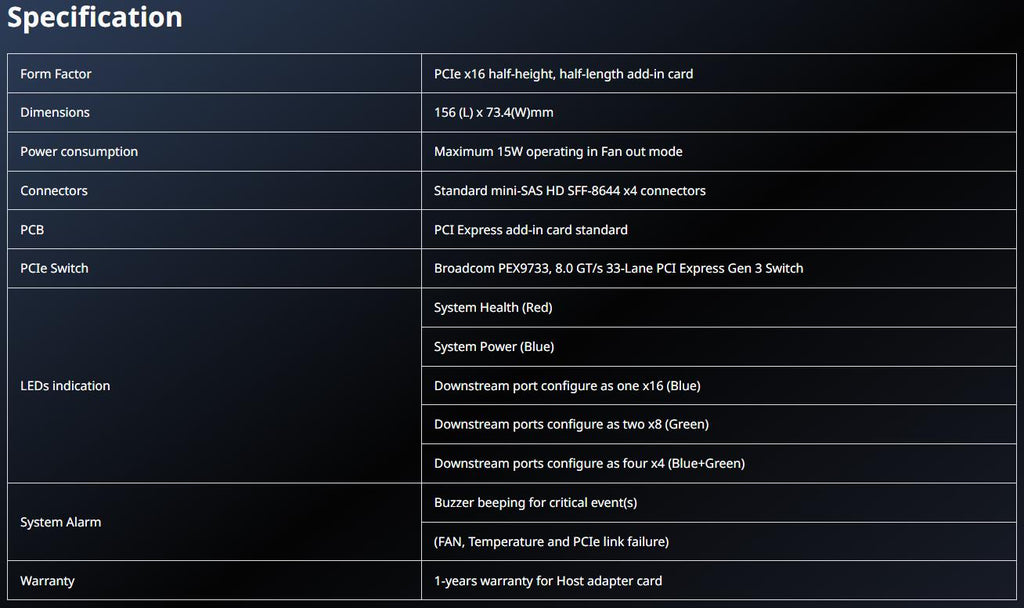
Task: Click the 156 (L) x 73.4(W)mm value
Action: tap(493, 112)
